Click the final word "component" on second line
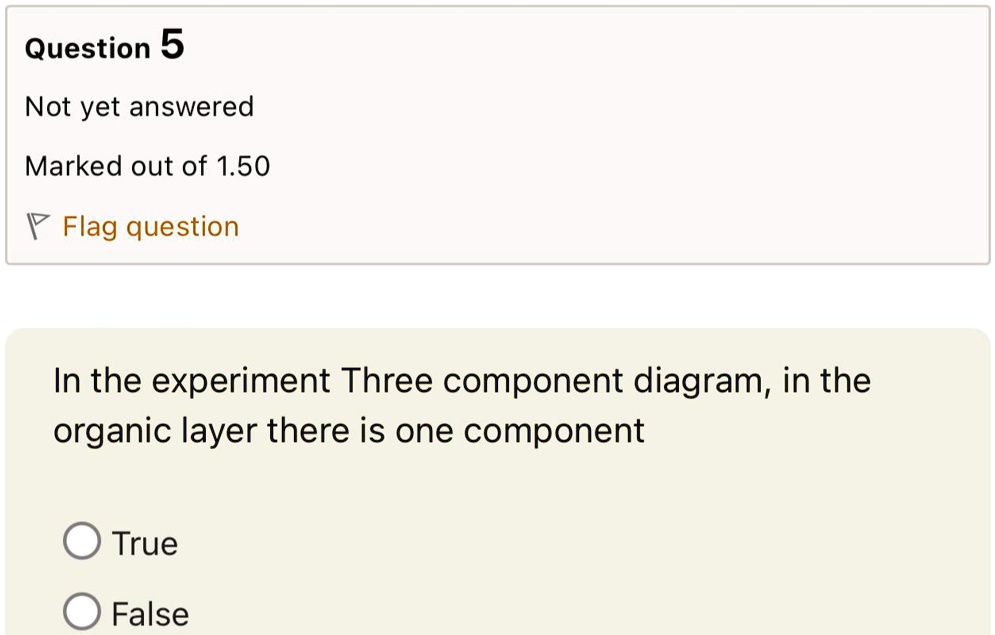This screenshot has width=995, height=635. point(554,433)
